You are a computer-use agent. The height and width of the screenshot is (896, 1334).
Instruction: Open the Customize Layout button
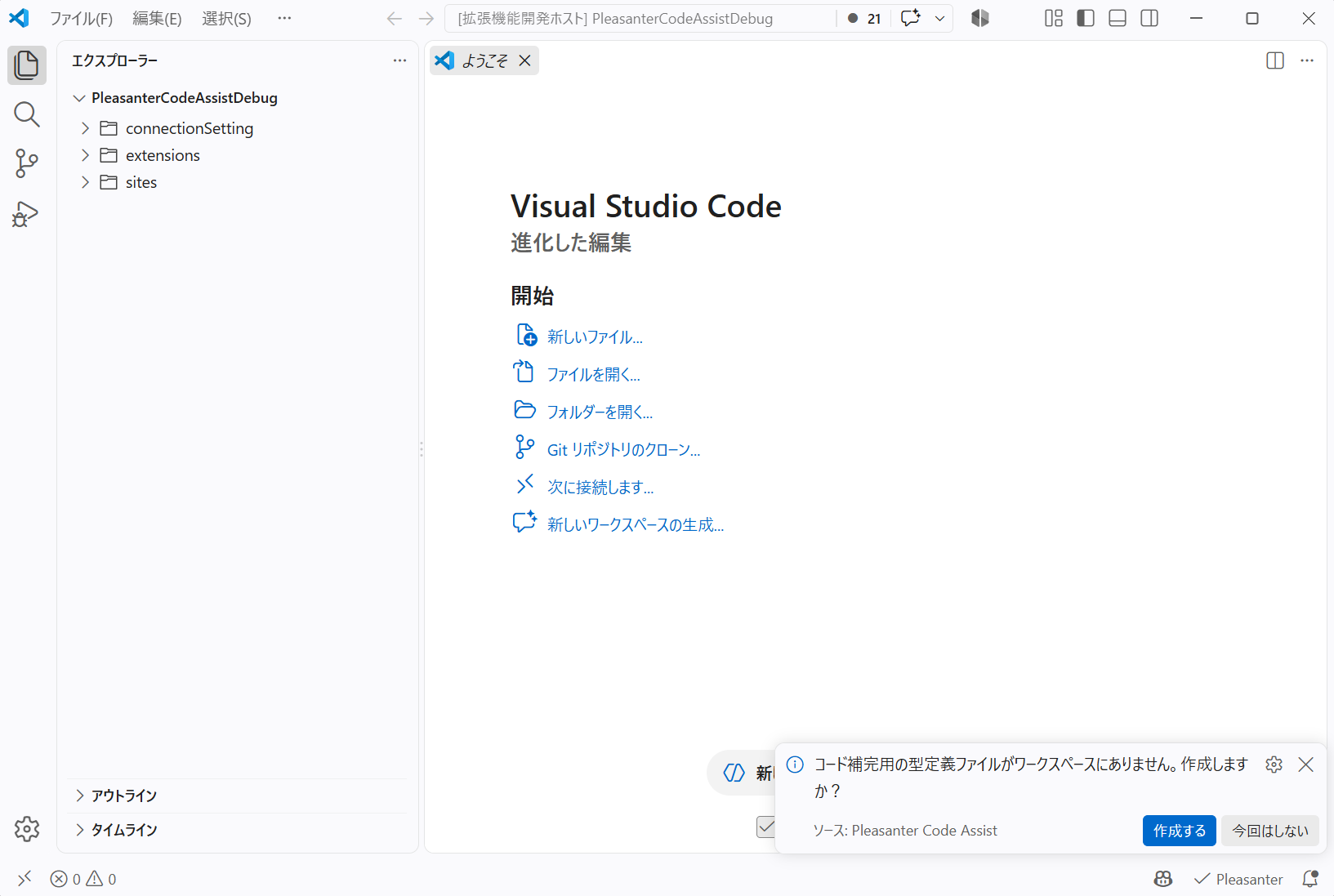(x=1054, y=18)
